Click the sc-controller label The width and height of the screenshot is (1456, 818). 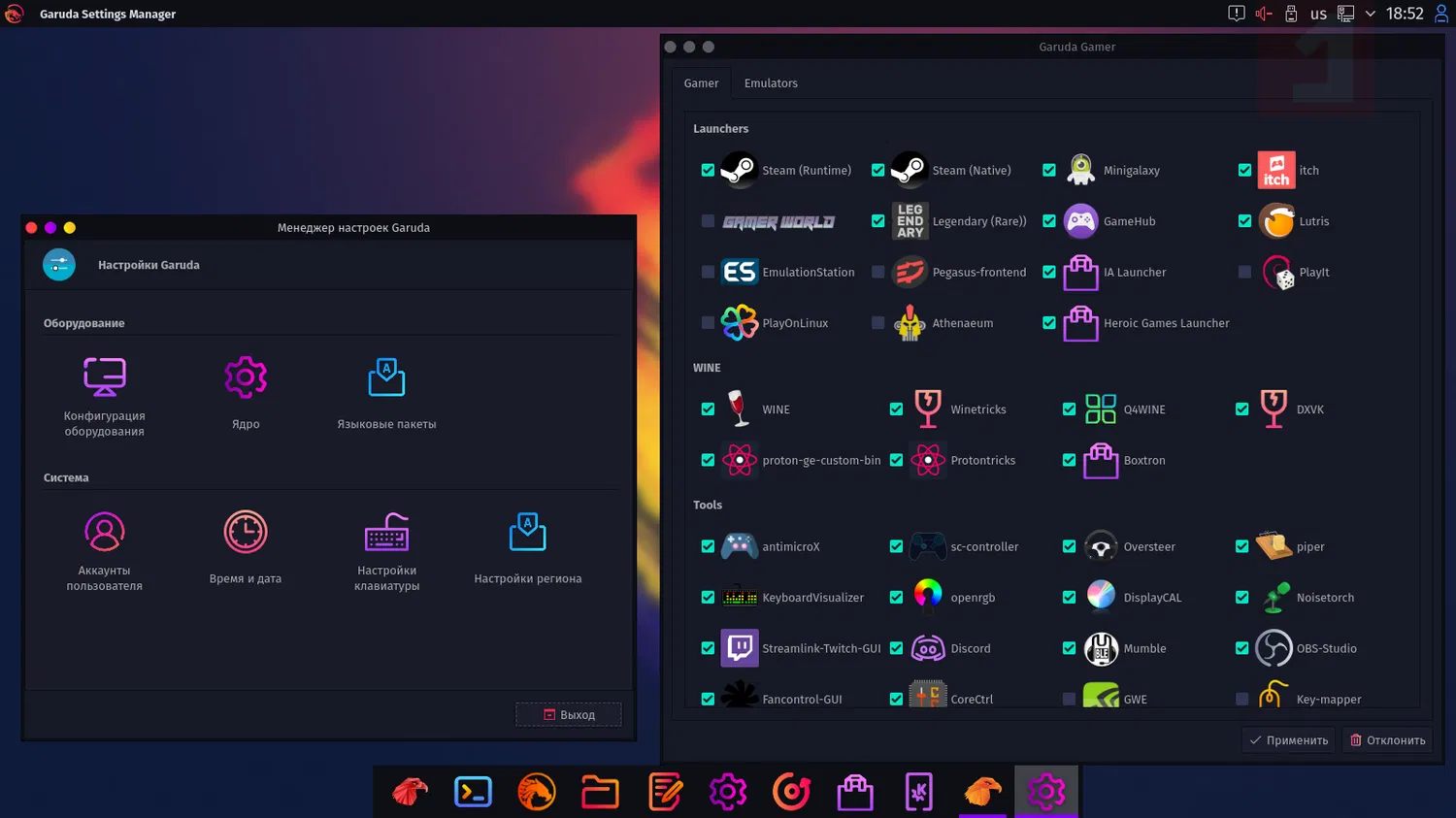pos(984,547)
